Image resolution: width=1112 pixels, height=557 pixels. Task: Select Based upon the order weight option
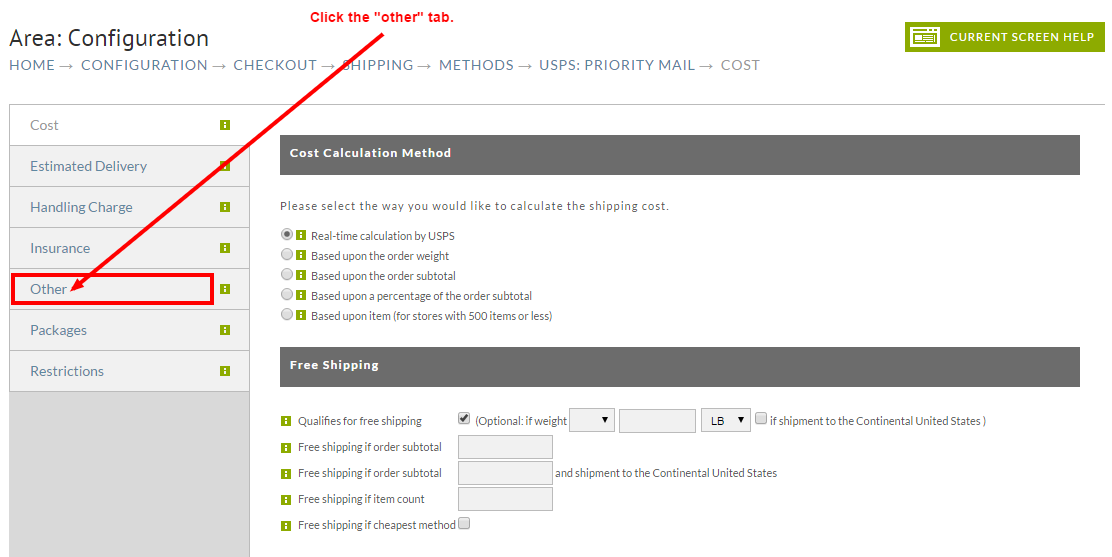pyautogui.click(x=287, y=254)
